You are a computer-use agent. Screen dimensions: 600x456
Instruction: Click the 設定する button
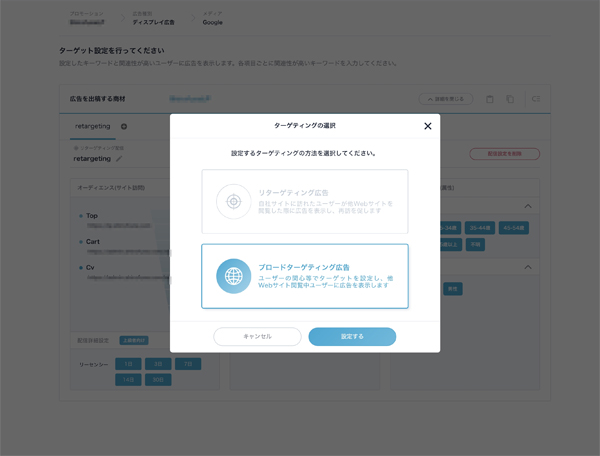(352, 336)
